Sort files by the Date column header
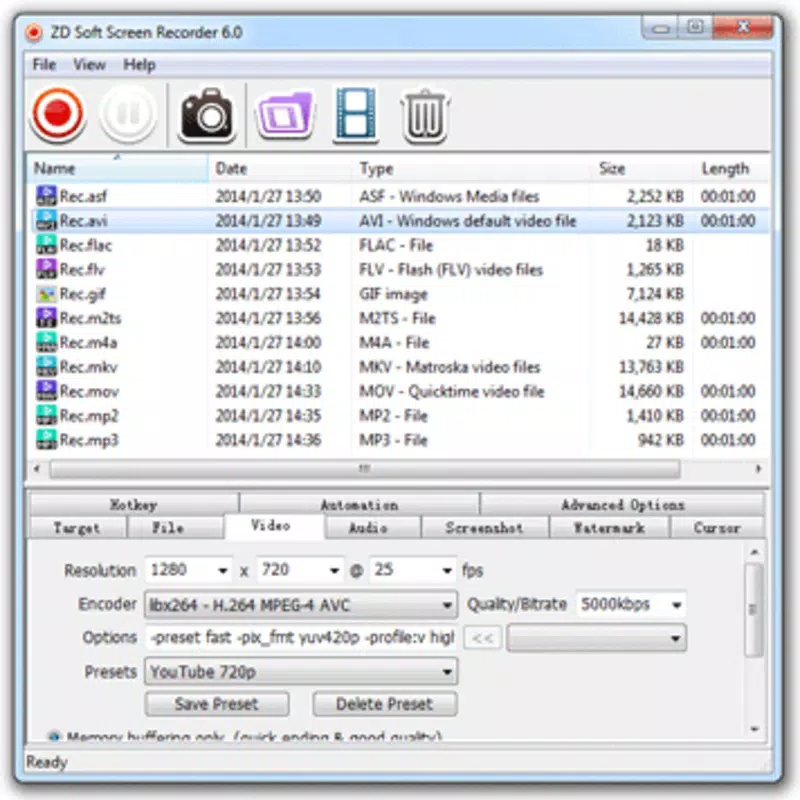The width and height of the screenshot is (800, 800). pos(280,168)
